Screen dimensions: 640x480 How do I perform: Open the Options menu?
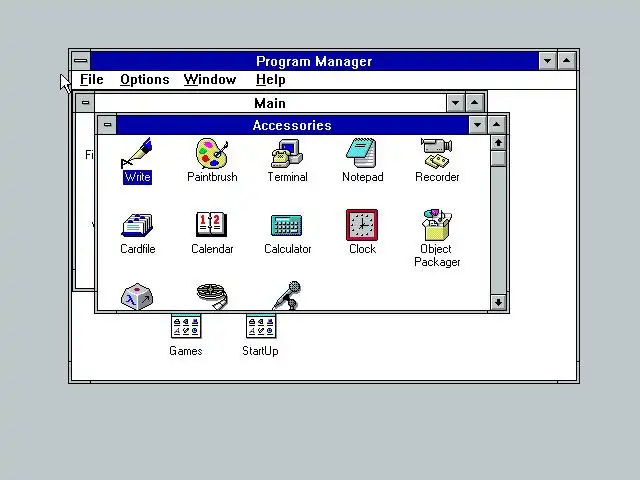coord(145,80)
